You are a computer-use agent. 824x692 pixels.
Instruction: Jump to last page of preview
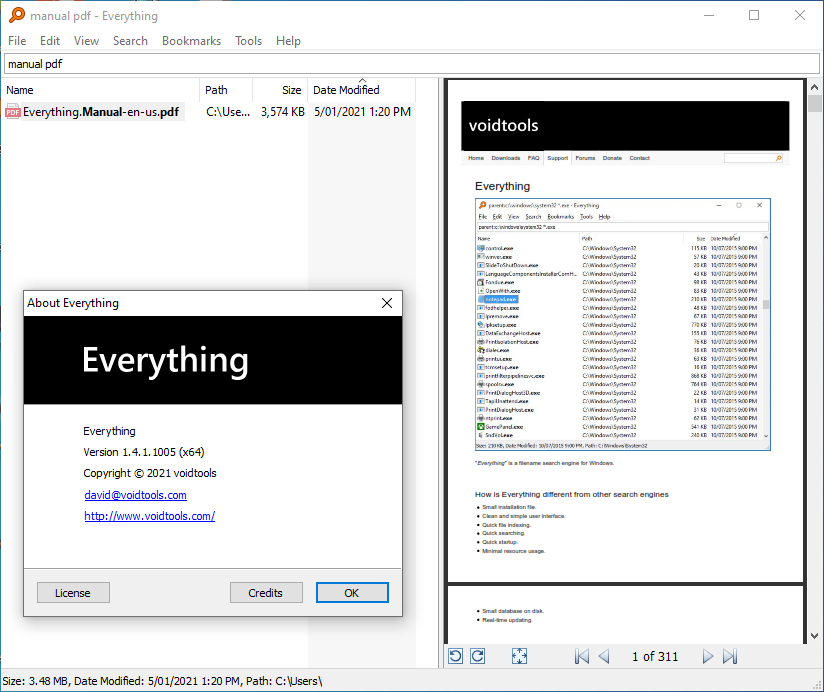coord(730,656)
